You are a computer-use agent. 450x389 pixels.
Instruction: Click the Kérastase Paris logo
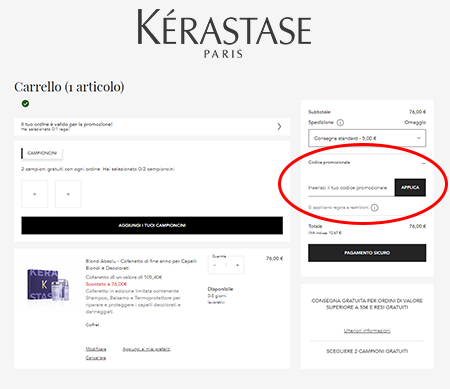[x=224, y=33]
